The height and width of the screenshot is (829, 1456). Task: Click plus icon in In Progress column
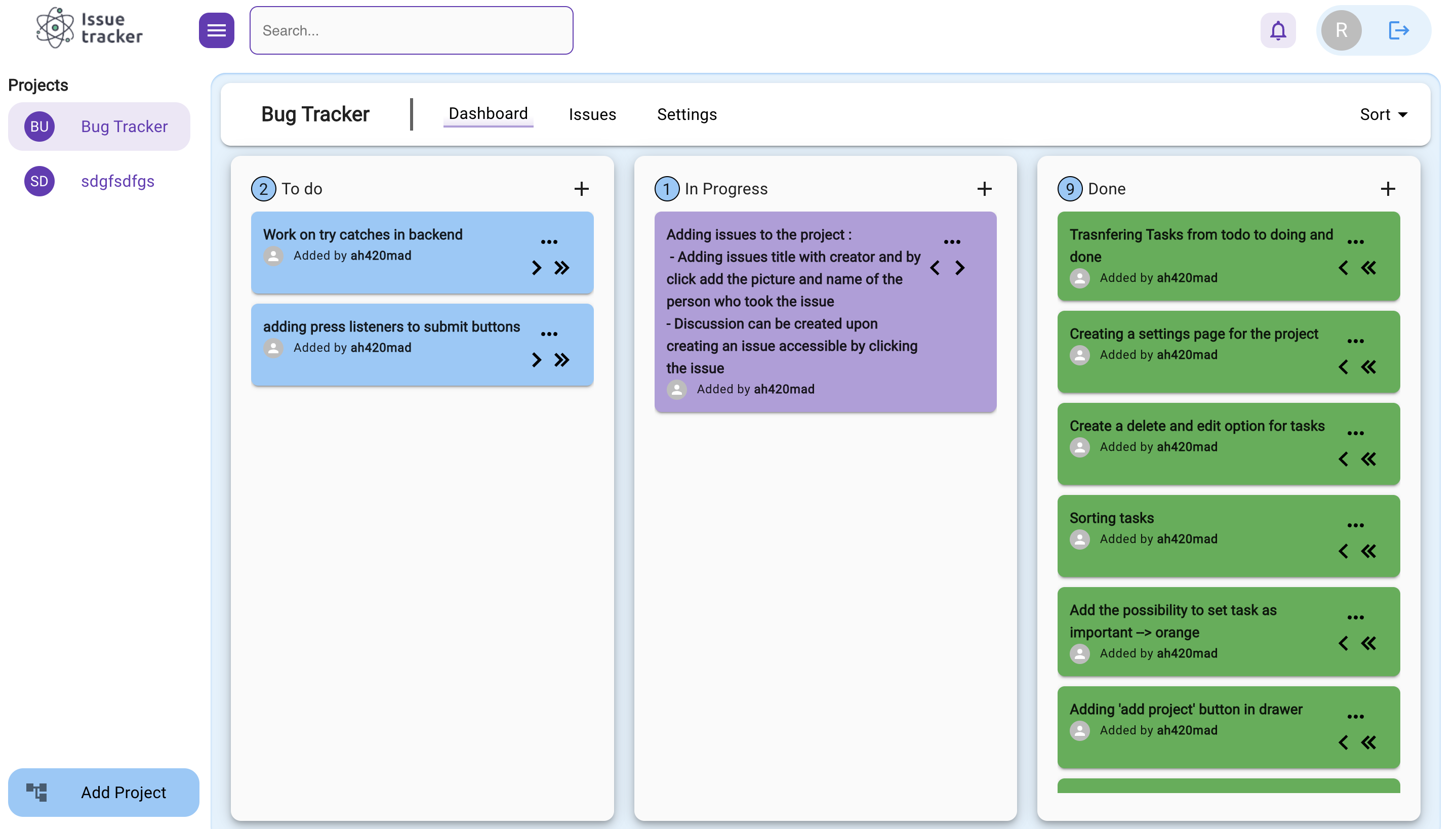tap(984, 188)
